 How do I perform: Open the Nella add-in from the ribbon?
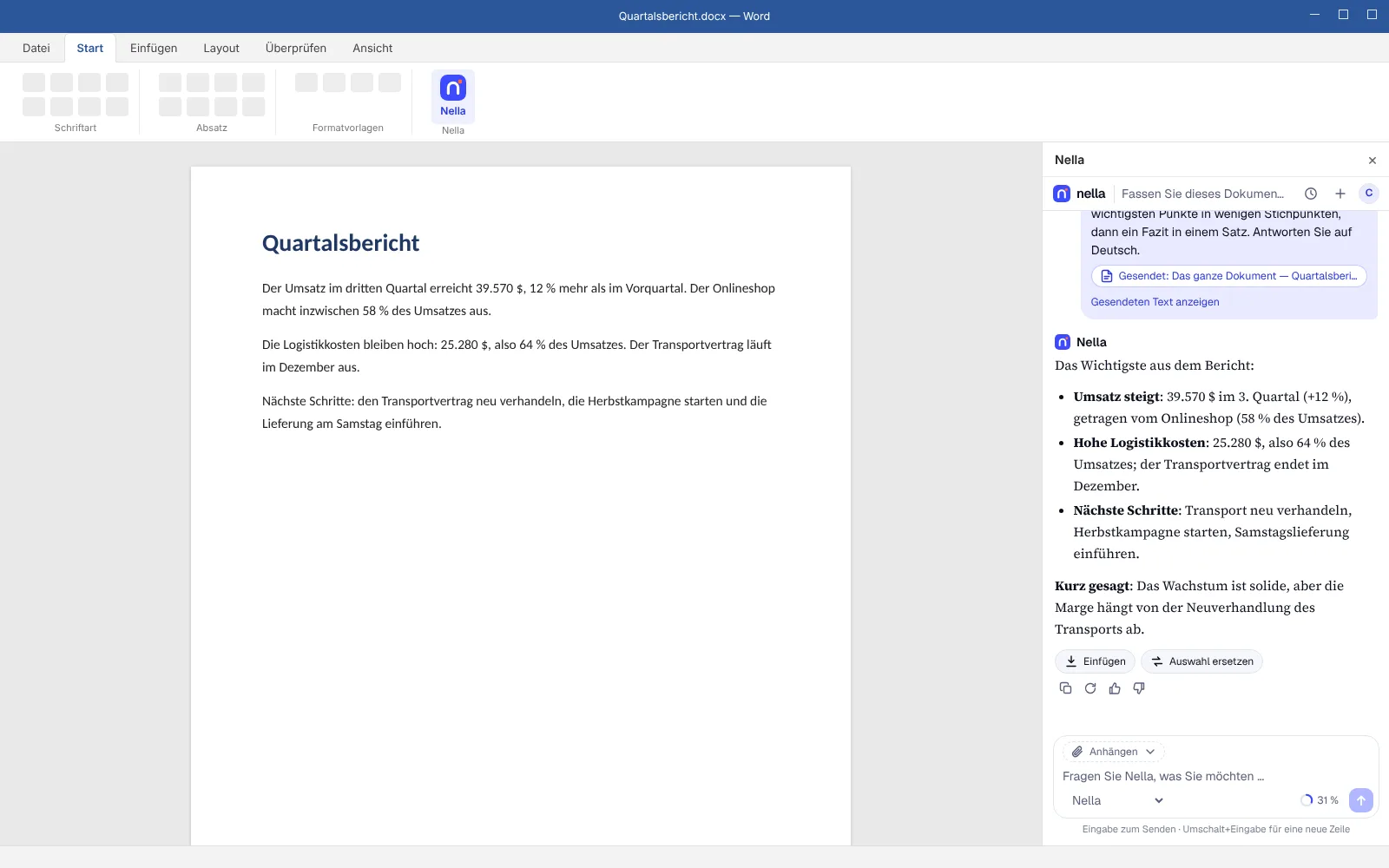pyautogui.click(x=453, y=96)
